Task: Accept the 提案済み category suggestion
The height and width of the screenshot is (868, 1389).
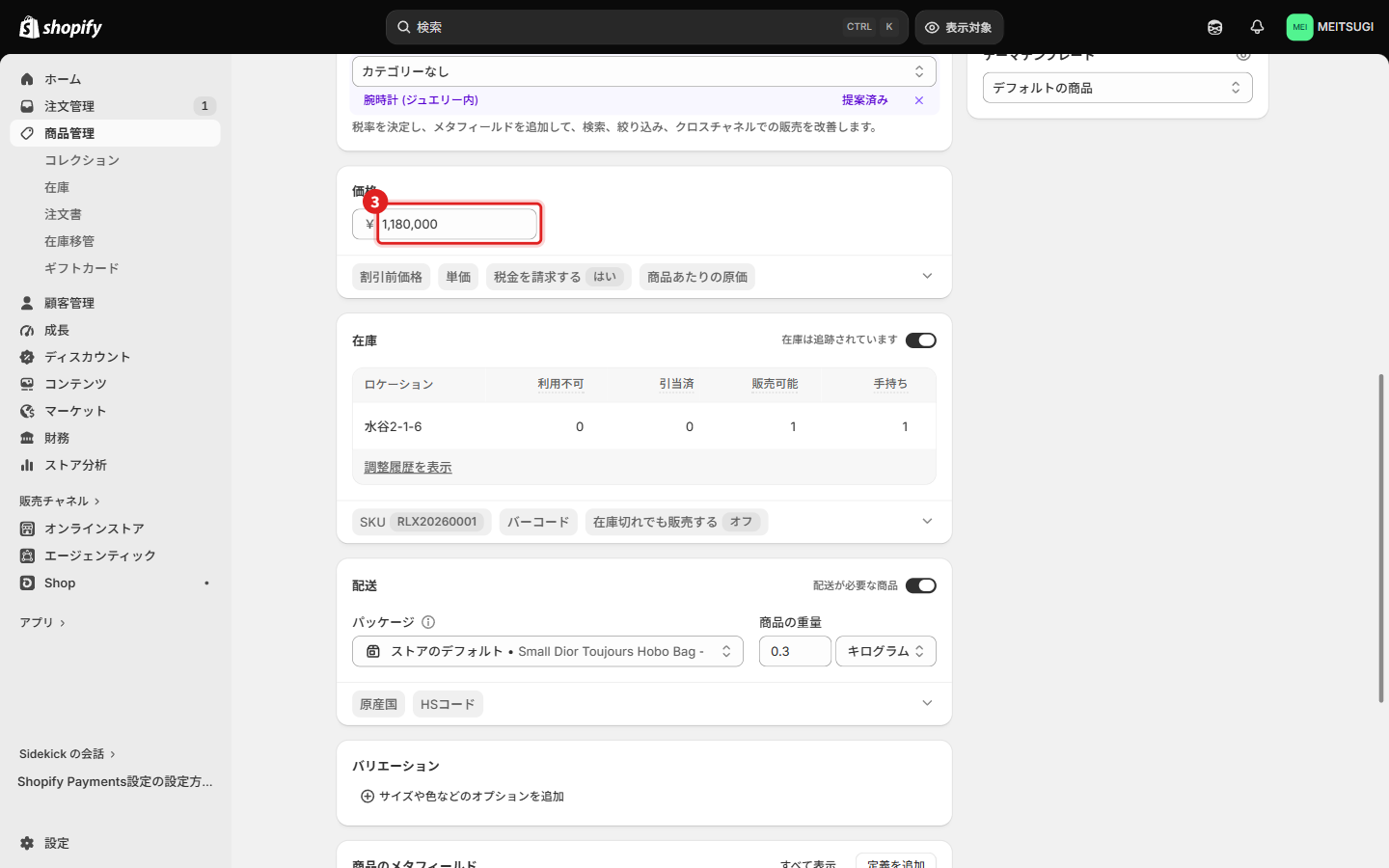Action: click(865, 100)
